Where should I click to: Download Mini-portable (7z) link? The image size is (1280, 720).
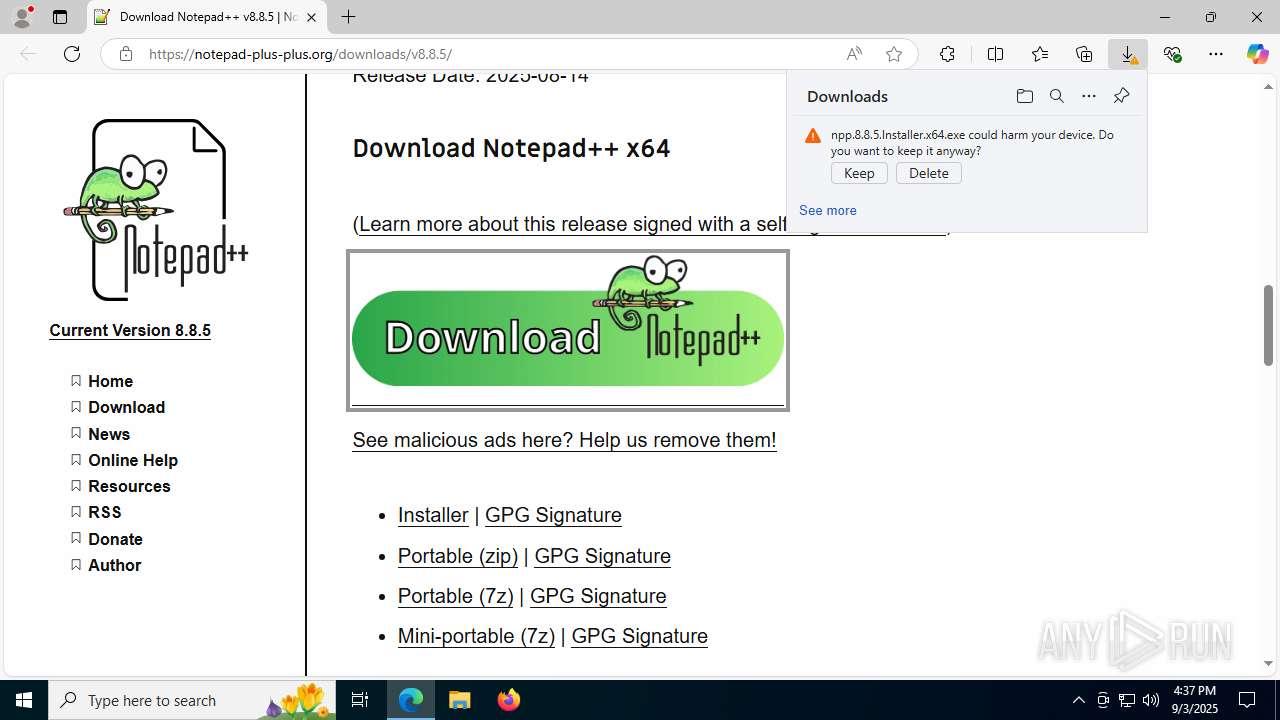476,636
